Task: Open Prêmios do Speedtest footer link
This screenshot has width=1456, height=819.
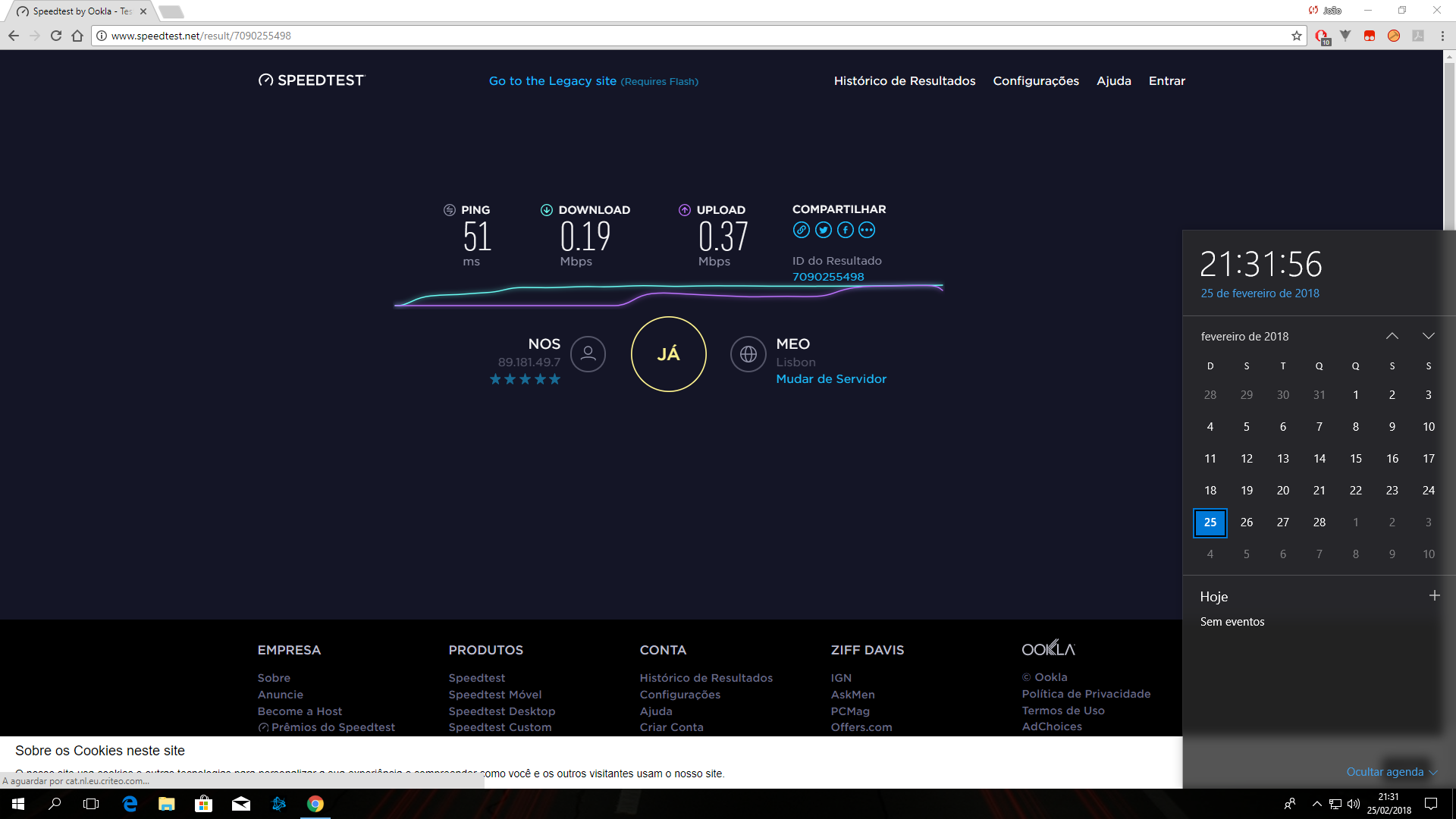Action: pos(326,727)
